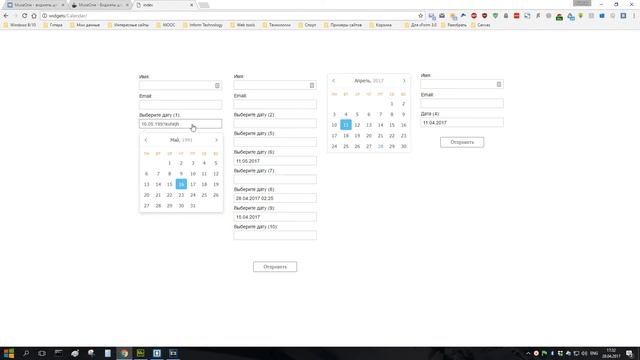Viewport: 640px width, 360px height.
Task: Focus the Выберите дату (5) input
Action: [x=275, y=142]
